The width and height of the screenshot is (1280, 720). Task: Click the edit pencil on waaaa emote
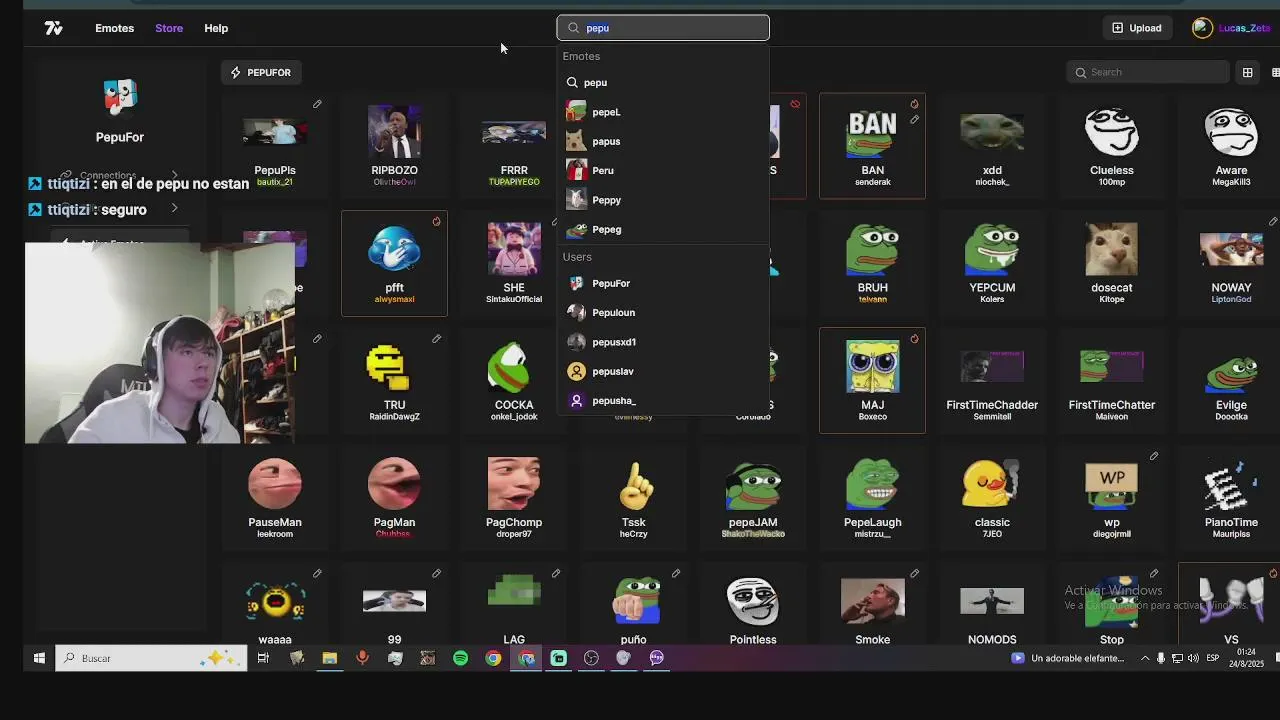(x=317, y=573)
